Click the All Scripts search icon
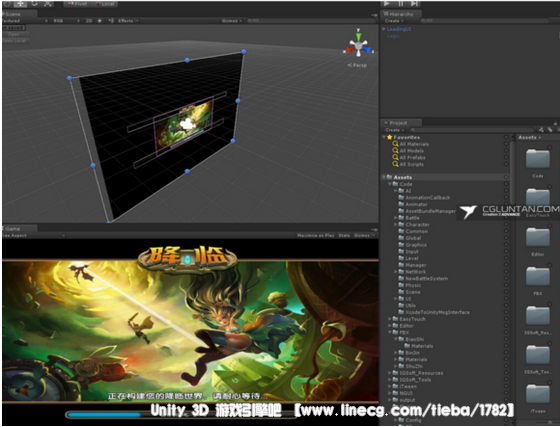Image resolution: width=560 pixels, height=427 pixels. click(395, 164)
